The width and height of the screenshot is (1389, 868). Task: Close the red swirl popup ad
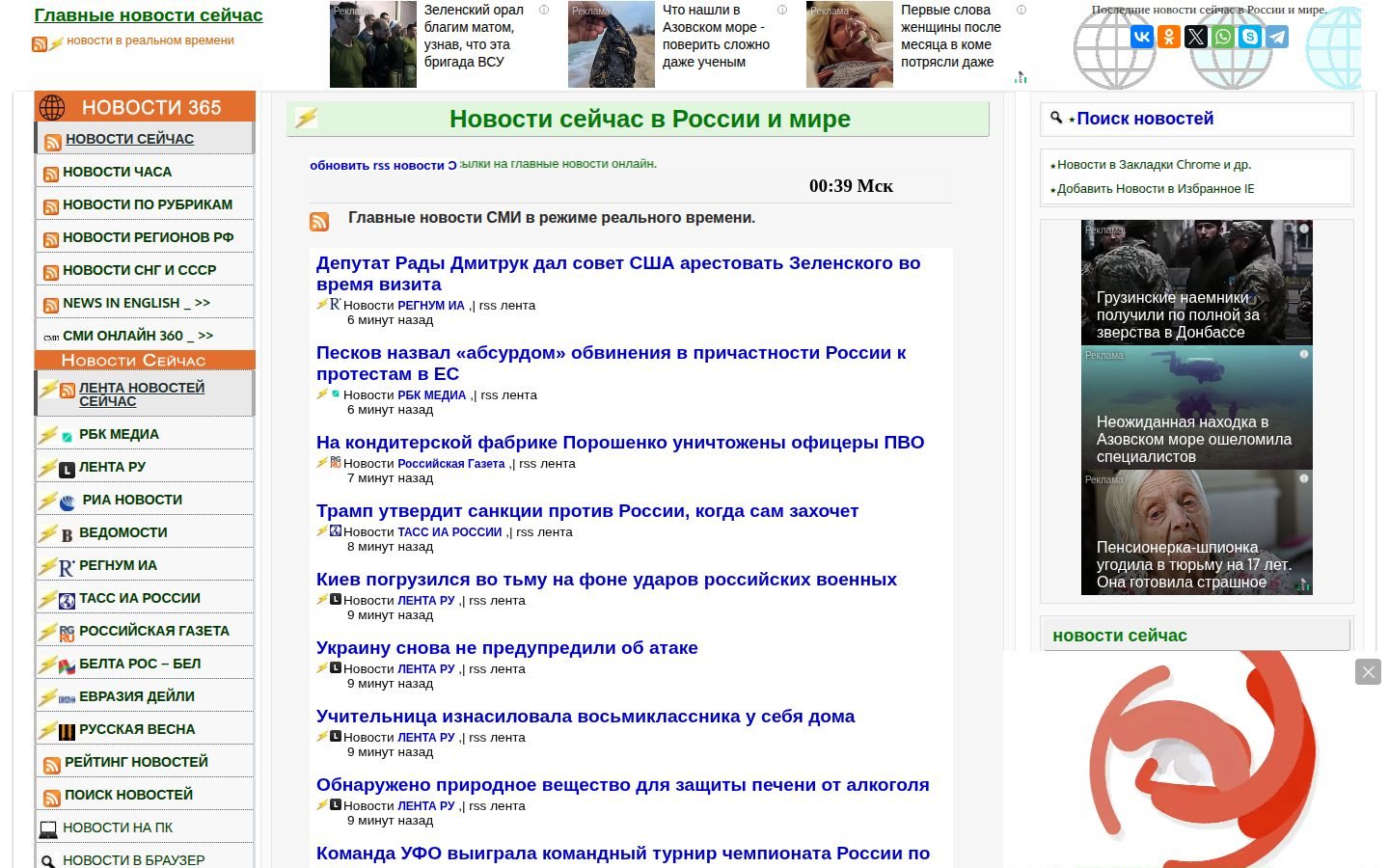coord(1368,671)
